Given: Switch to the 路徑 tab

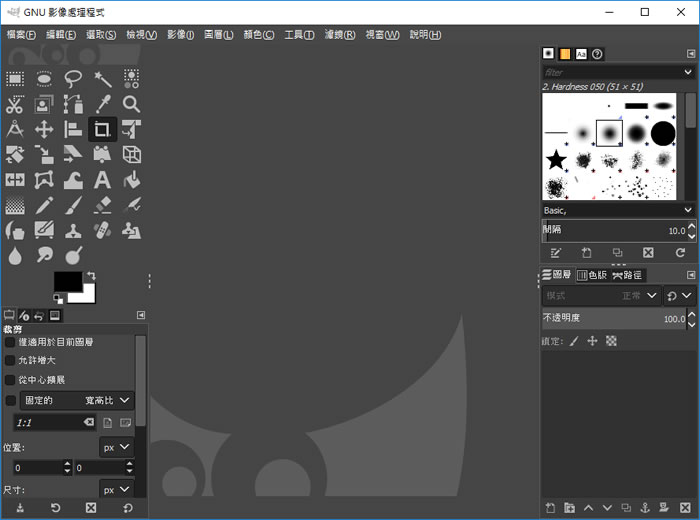Looking at the screenshot, I should click(628, 275).
